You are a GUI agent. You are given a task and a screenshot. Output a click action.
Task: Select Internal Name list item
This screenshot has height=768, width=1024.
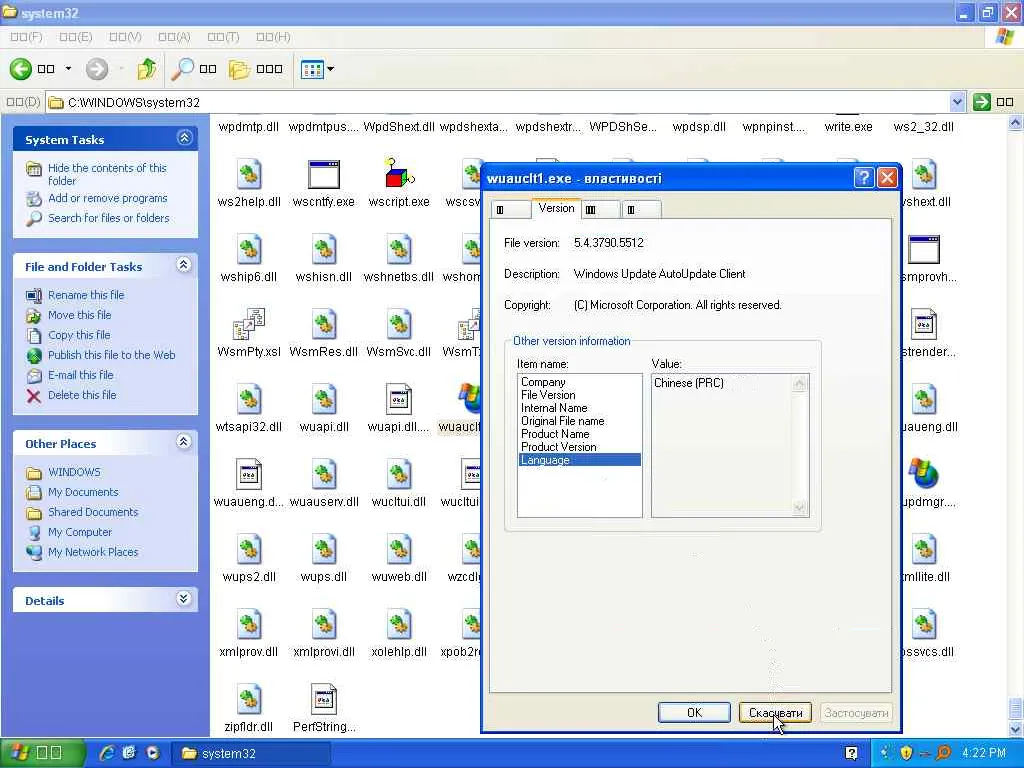point(579,408)
